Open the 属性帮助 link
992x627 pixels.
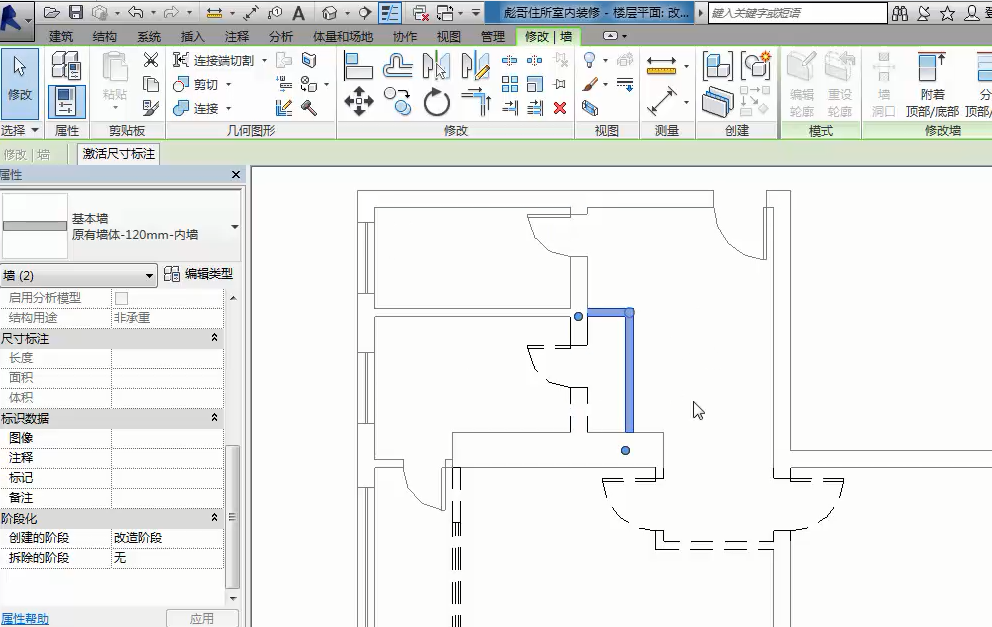click(x=25, y=619)
